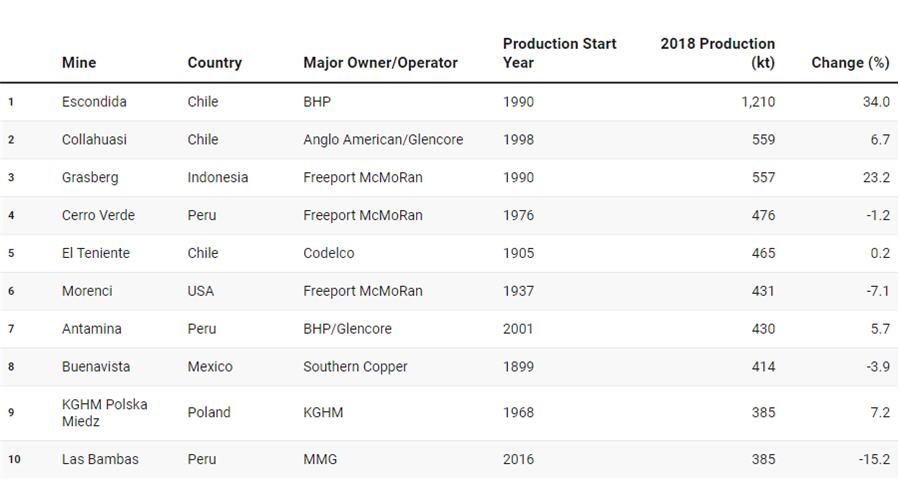Sort by the Change (%) header

(850, 62)
